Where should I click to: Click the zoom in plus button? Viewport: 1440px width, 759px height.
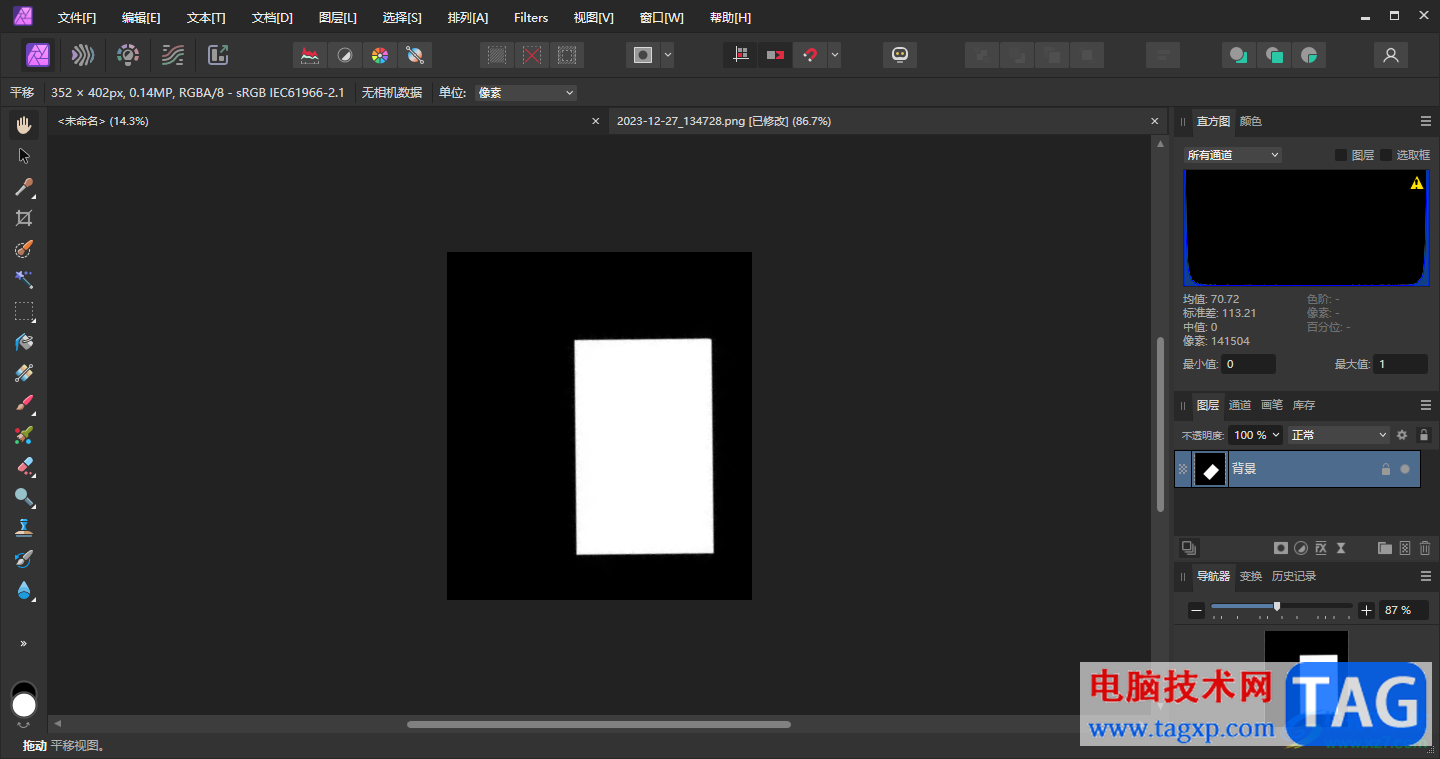click(x=1366, y=610)
